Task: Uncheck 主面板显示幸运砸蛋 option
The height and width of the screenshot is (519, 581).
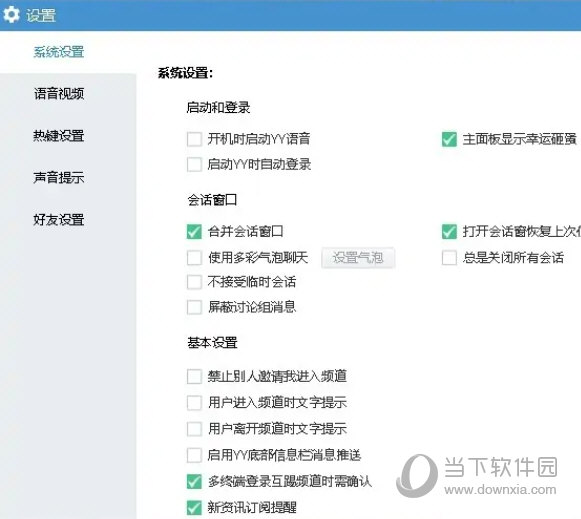Action: tap(449, 139)
